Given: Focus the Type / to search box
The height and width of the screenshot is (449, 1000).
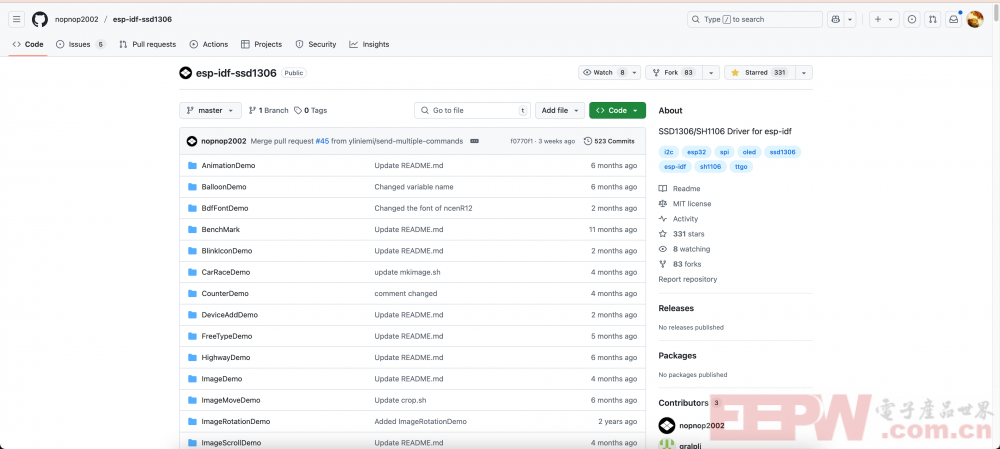Looking at the screenshot, I should tap(754, 19).
